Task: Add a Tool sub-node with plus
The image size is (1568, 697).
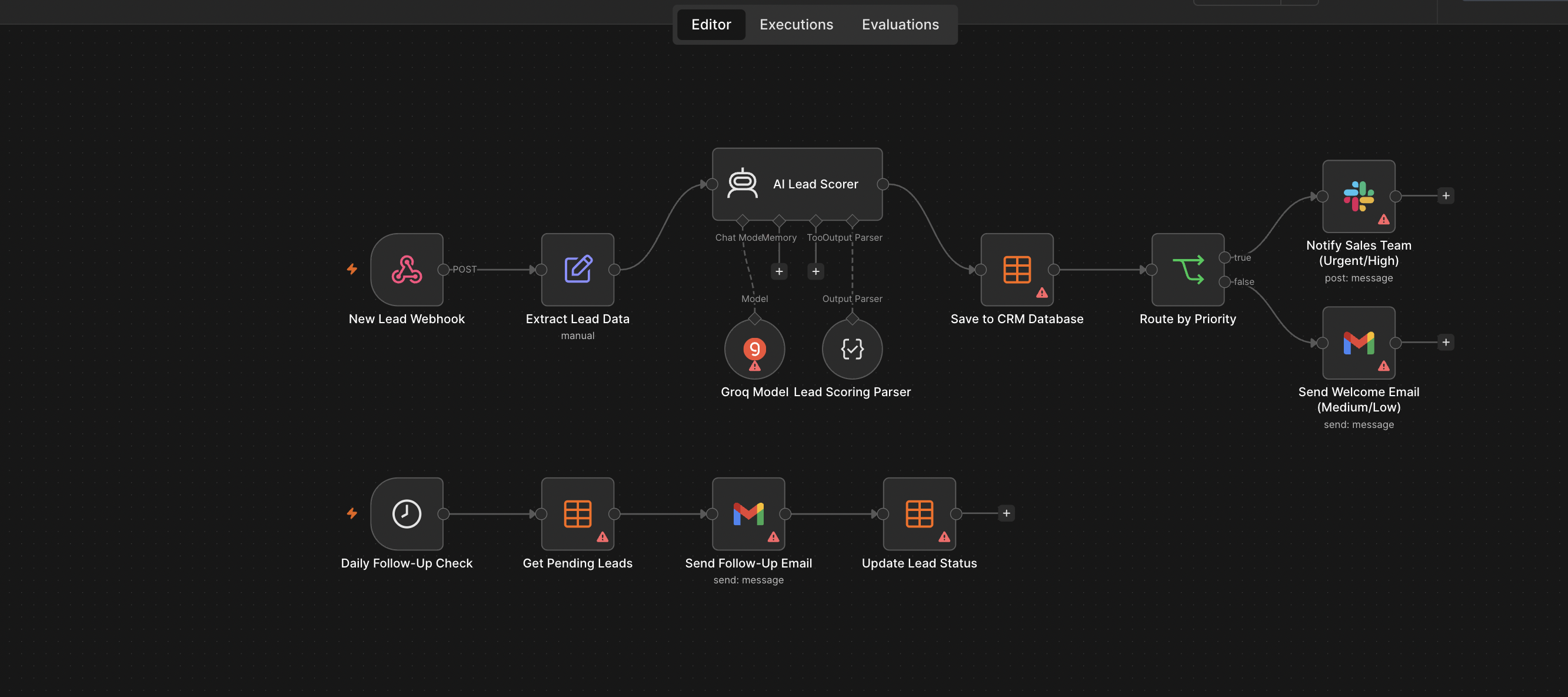Action: click(815, 271)
